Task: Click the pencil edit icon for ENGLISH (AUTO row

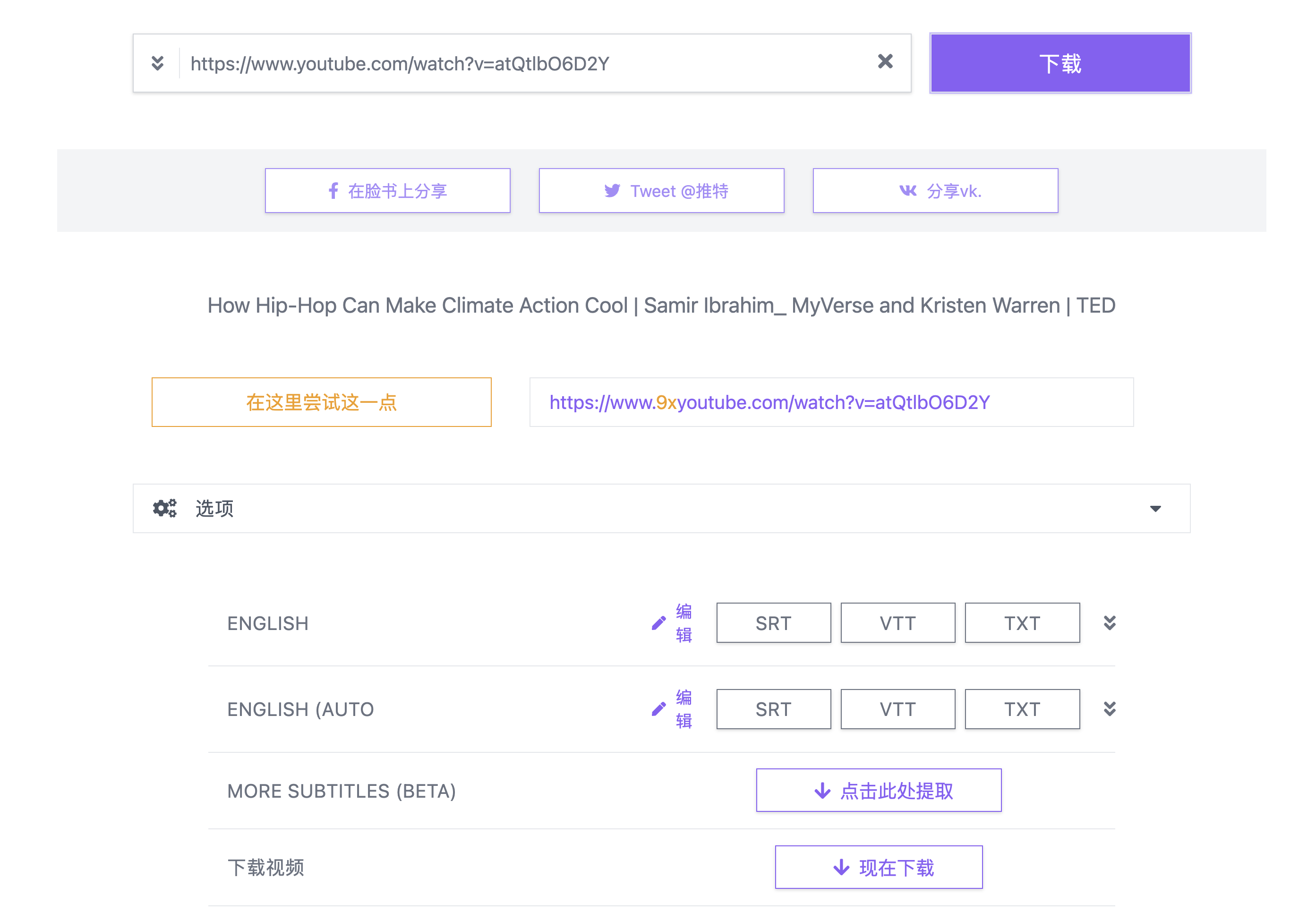Action: (658, 709)
